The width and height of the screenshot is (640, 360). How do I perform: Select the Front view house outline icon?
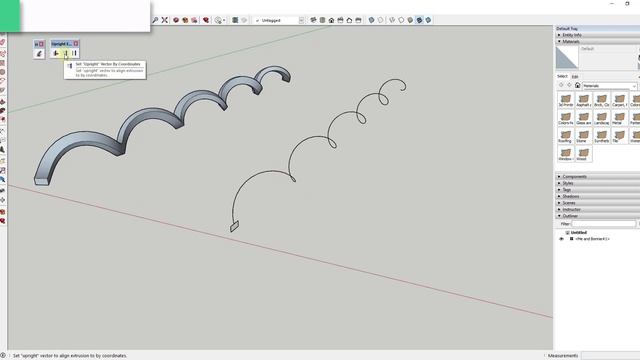click(331, 20)
